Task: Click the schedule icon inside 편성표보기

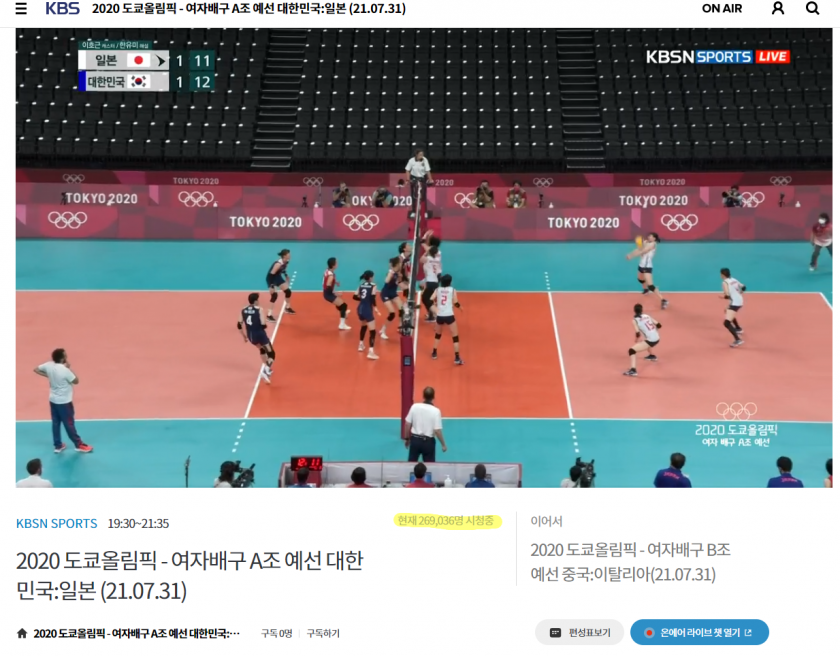Action: pos(556,633)
